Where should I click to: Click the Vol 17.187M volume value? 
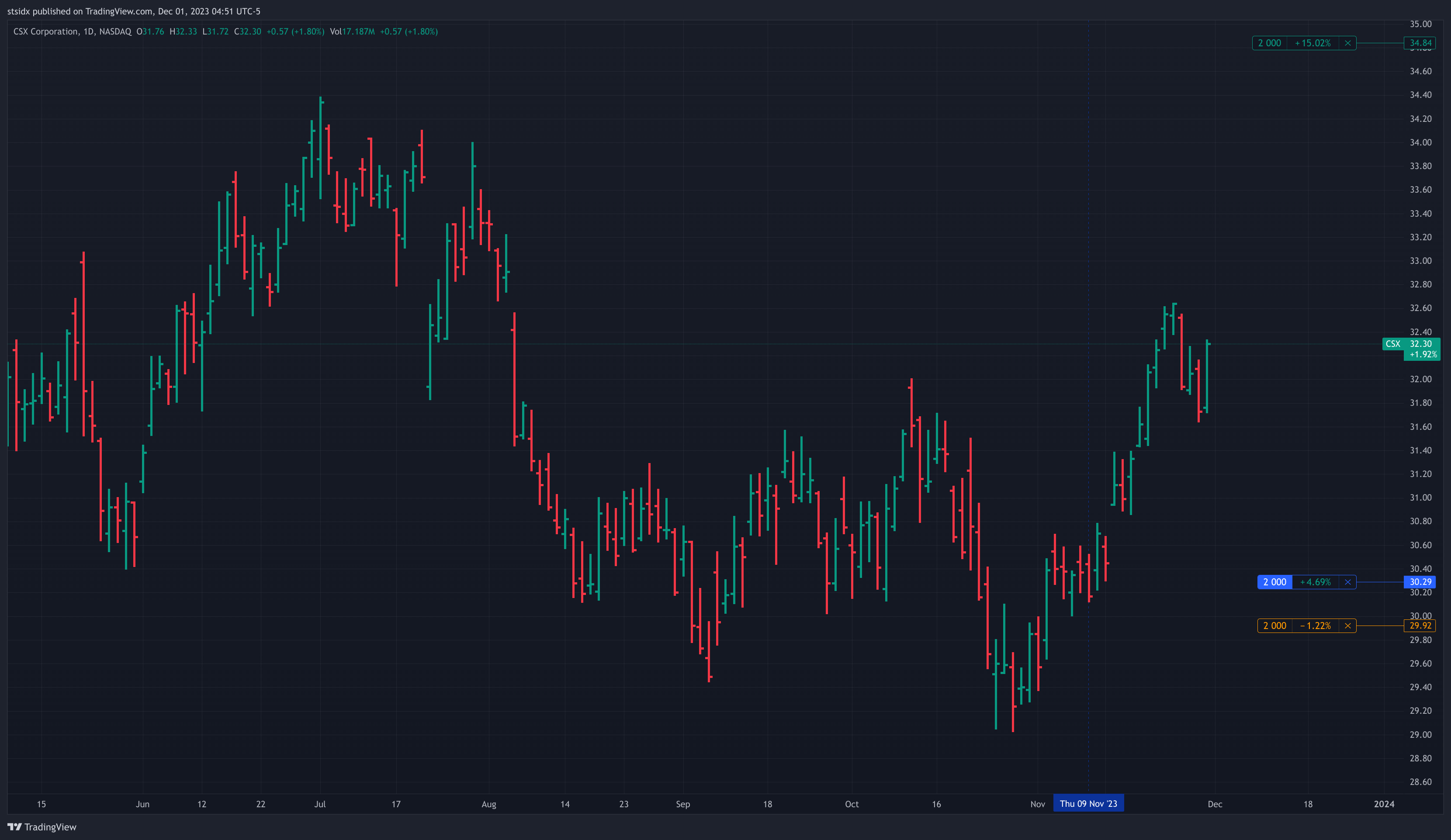[x=352, y=31]
